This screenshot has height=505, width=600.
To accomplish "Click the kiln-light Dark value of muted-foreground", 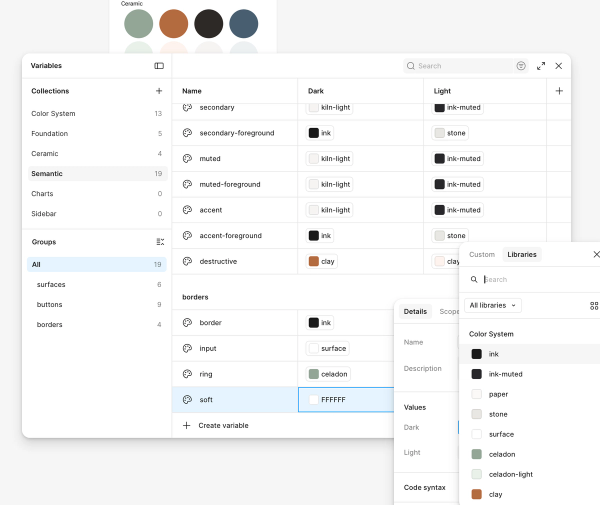I will tap(329, 184).
